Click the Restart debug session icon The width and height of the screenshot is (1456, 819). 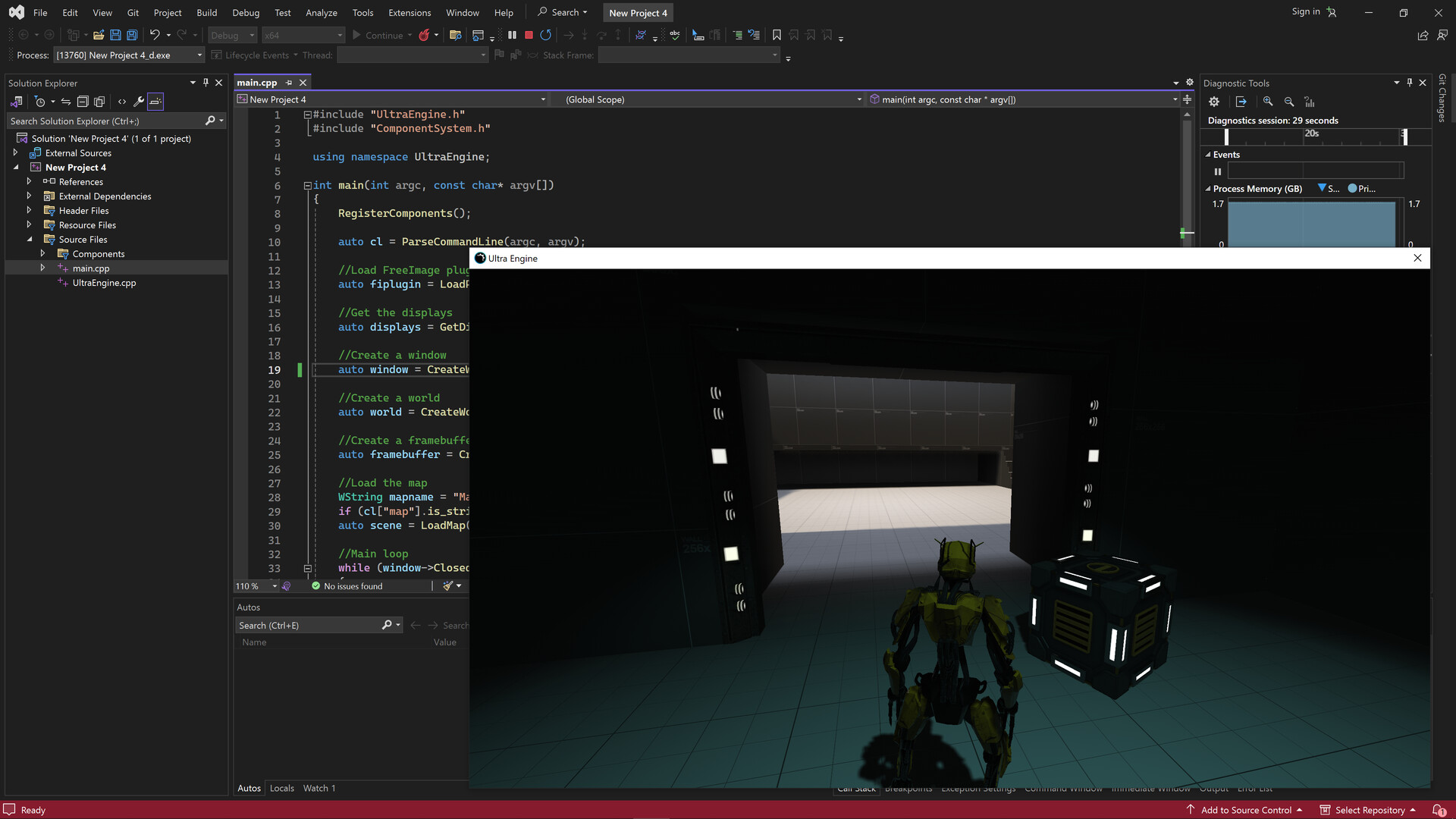point(546,35)
